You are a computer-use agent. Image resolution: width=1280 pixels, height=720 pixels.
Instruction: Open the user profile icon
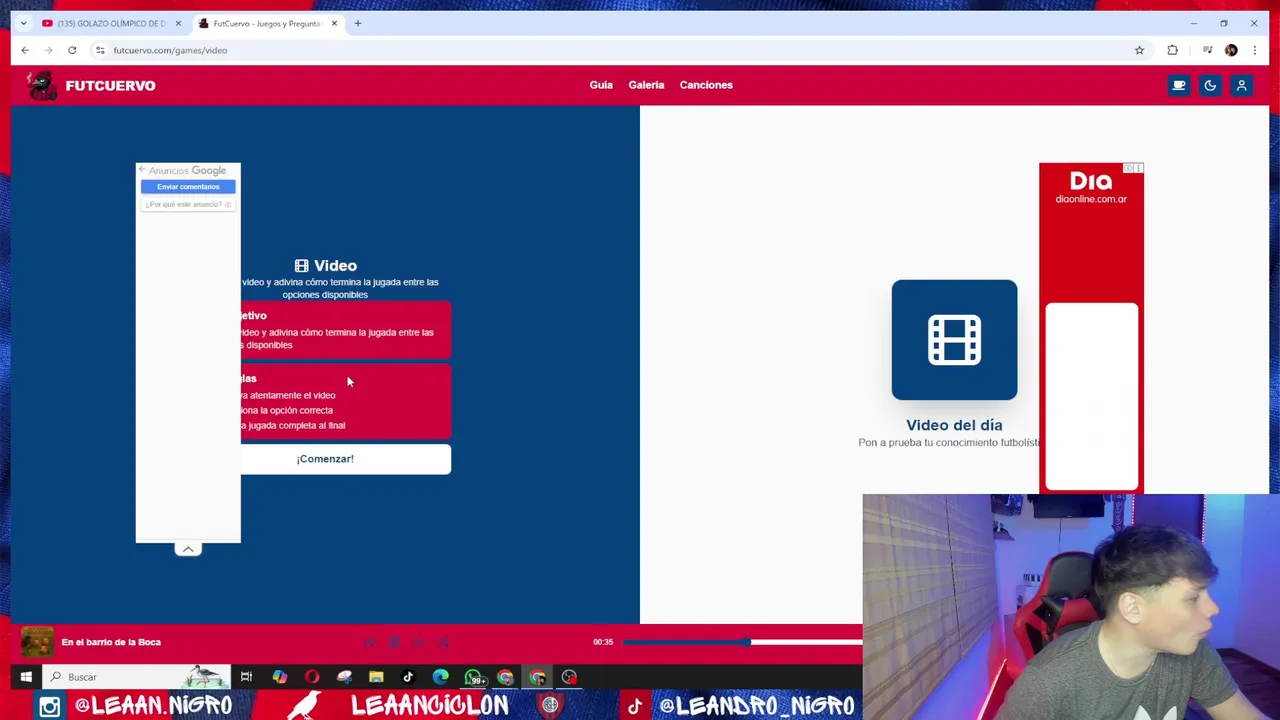[1241, 86]
